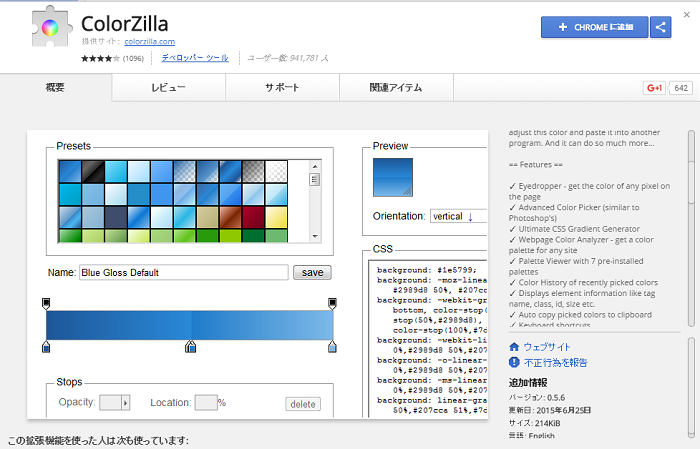Select the left color stop below gradient

click(46, 346)
